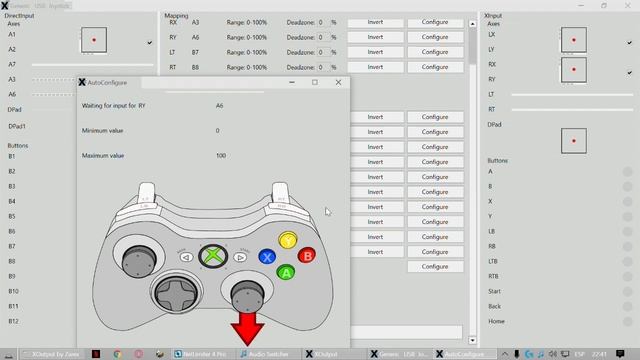The height and width of the screenshot is (360, 640).
Task: Click the XInput DPad position box
Action: [573, 141]
